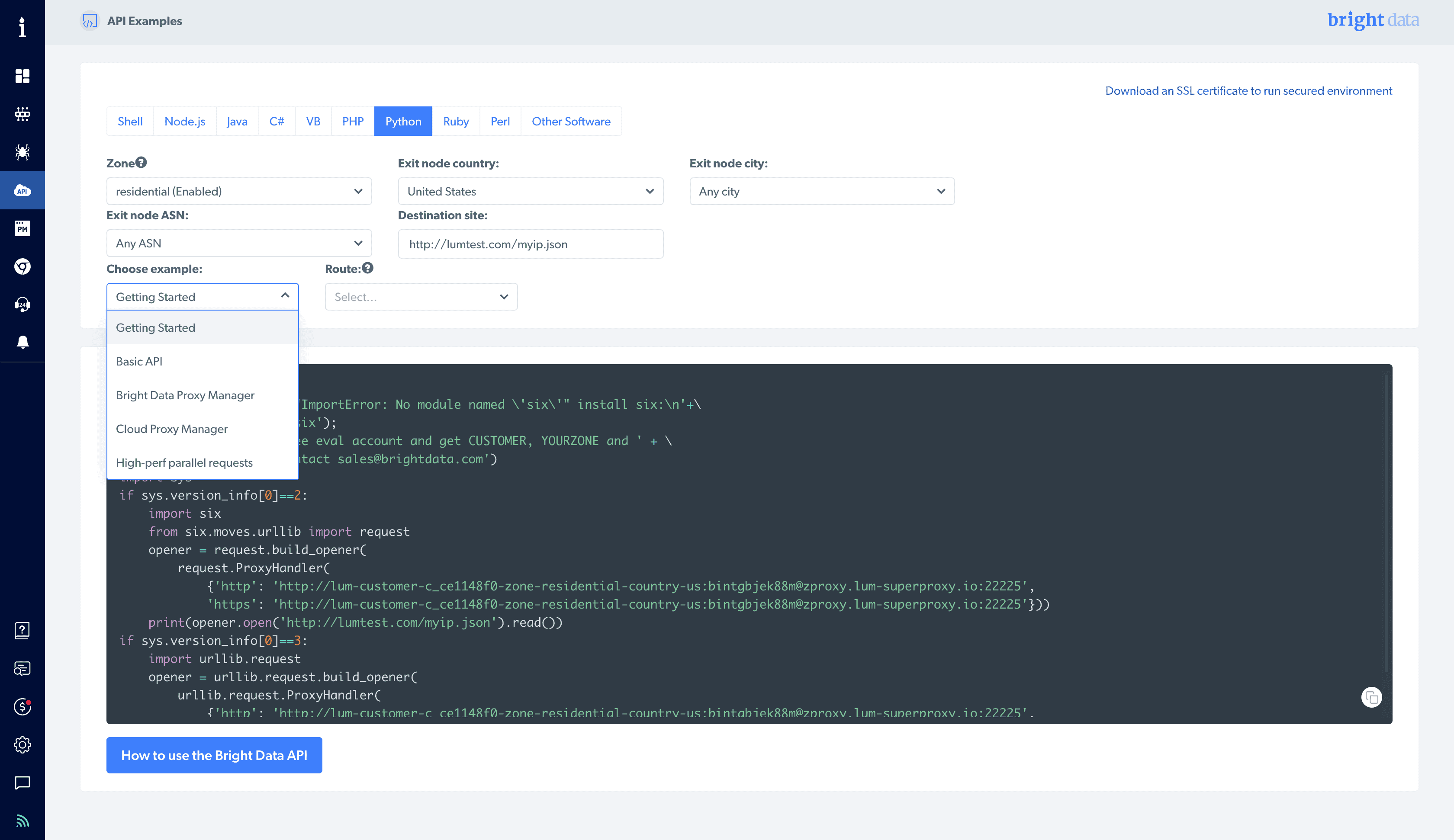Click the 'print(opener.open' code line
This screenshot has height=840, width=1454.
(355, 622)
